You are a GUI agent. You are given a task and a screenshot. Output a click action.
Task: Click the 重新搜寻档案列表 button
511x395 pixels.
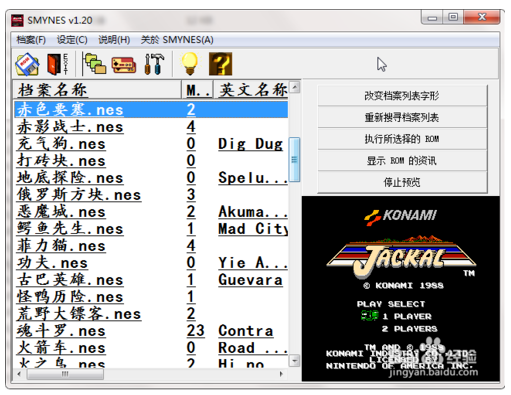coord(402,117)
